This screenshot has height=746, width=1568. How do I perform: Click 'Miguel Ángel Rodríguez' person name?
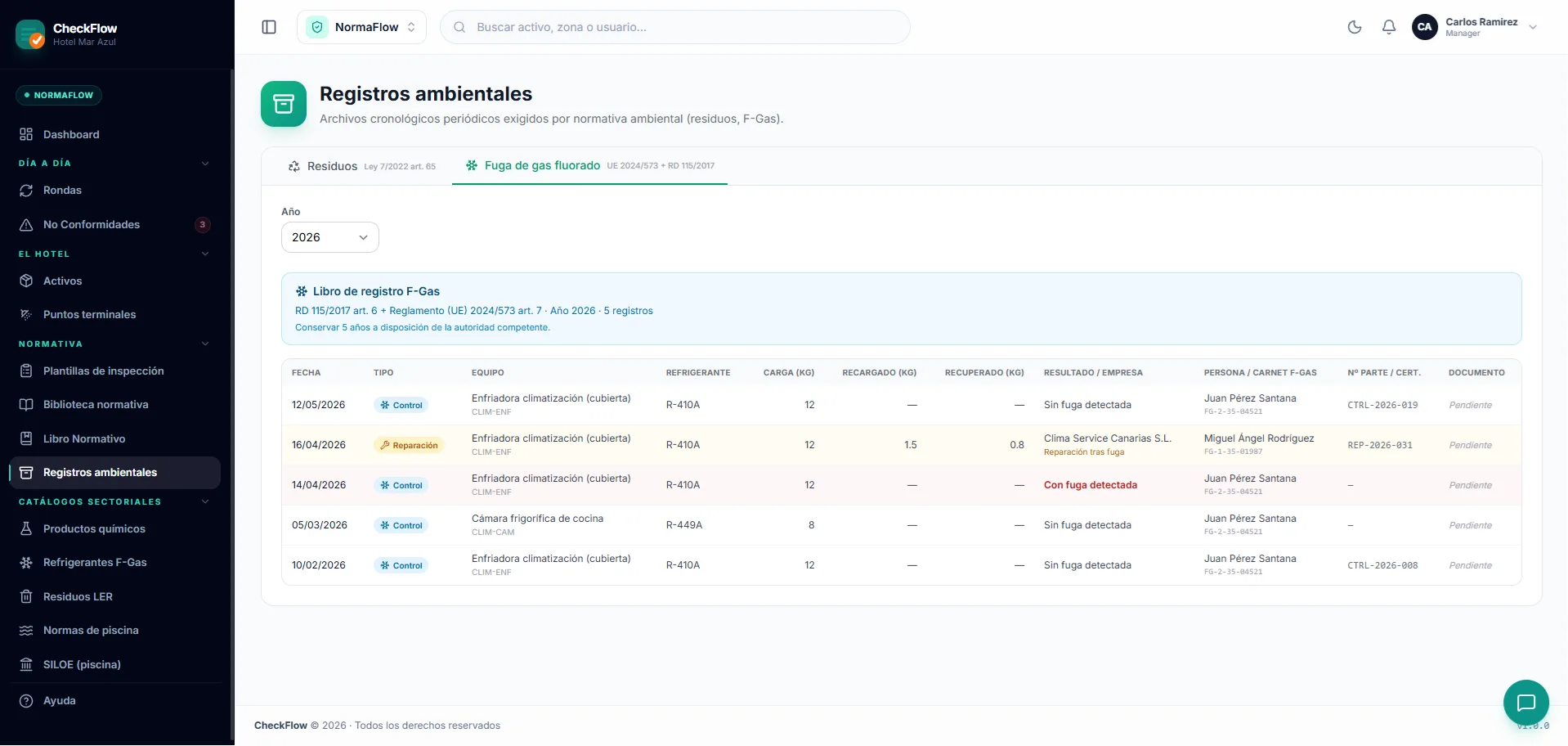(x=1259, y=438)
